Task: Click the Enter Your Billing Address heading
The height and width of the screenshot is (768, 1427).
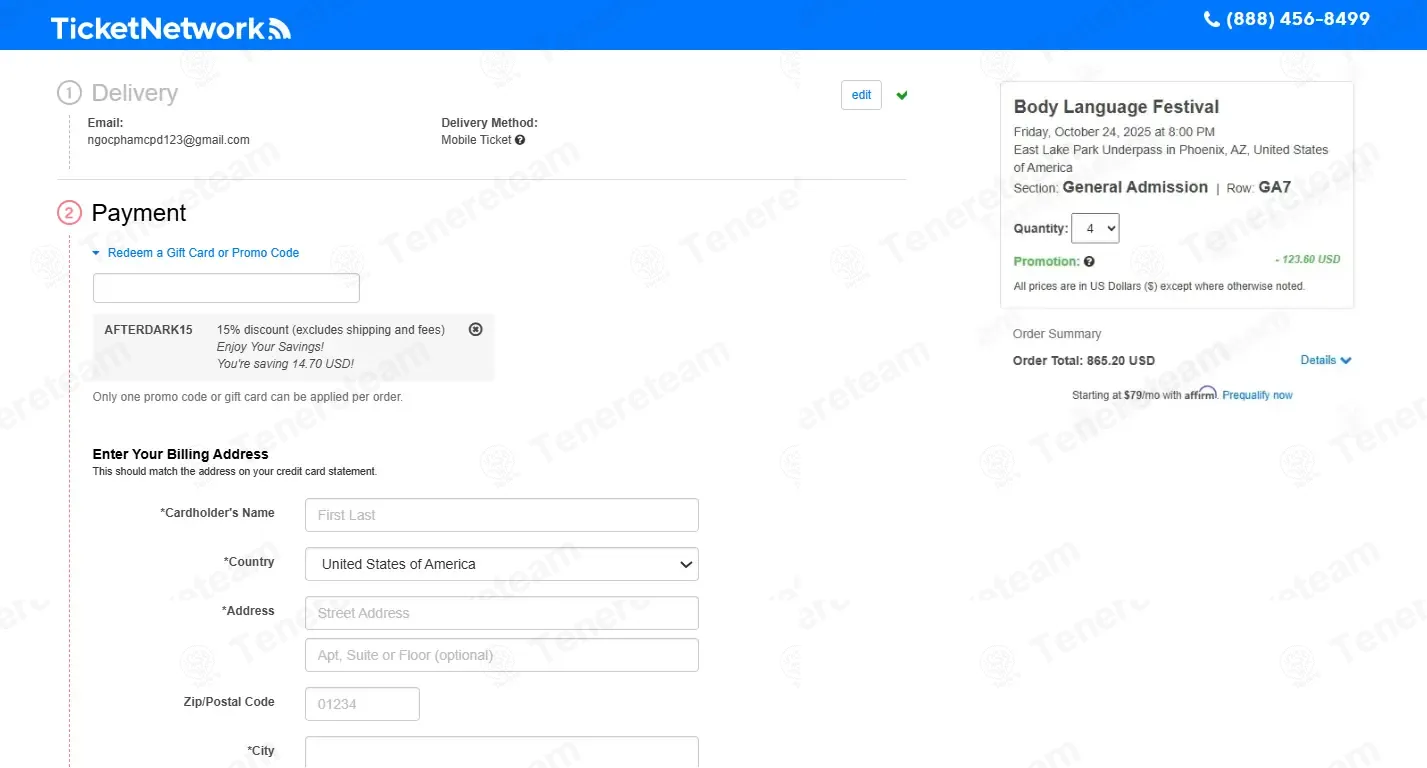Action: tap(181, 454)
